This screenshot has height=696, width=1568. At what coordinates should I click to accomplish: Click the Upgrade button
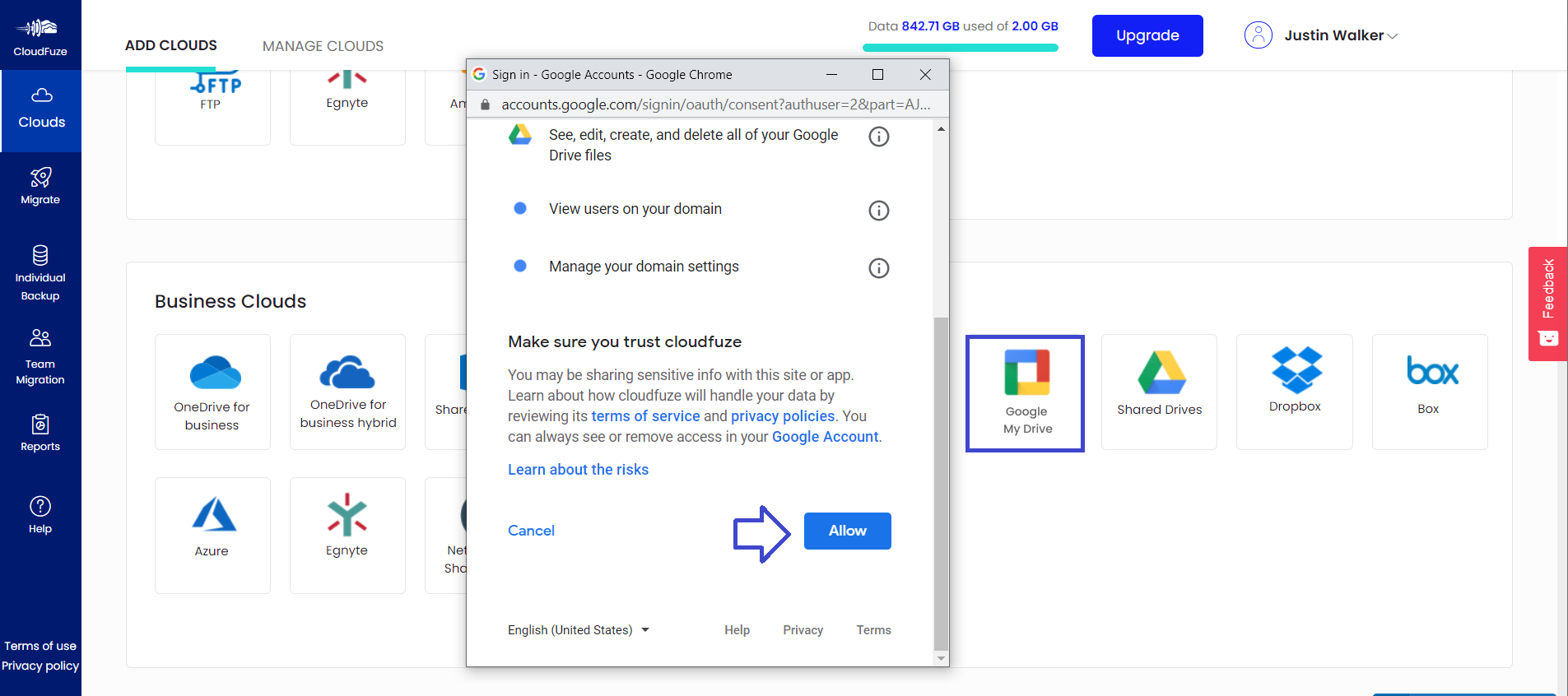pyautogui.click(x=1147, y=35)
